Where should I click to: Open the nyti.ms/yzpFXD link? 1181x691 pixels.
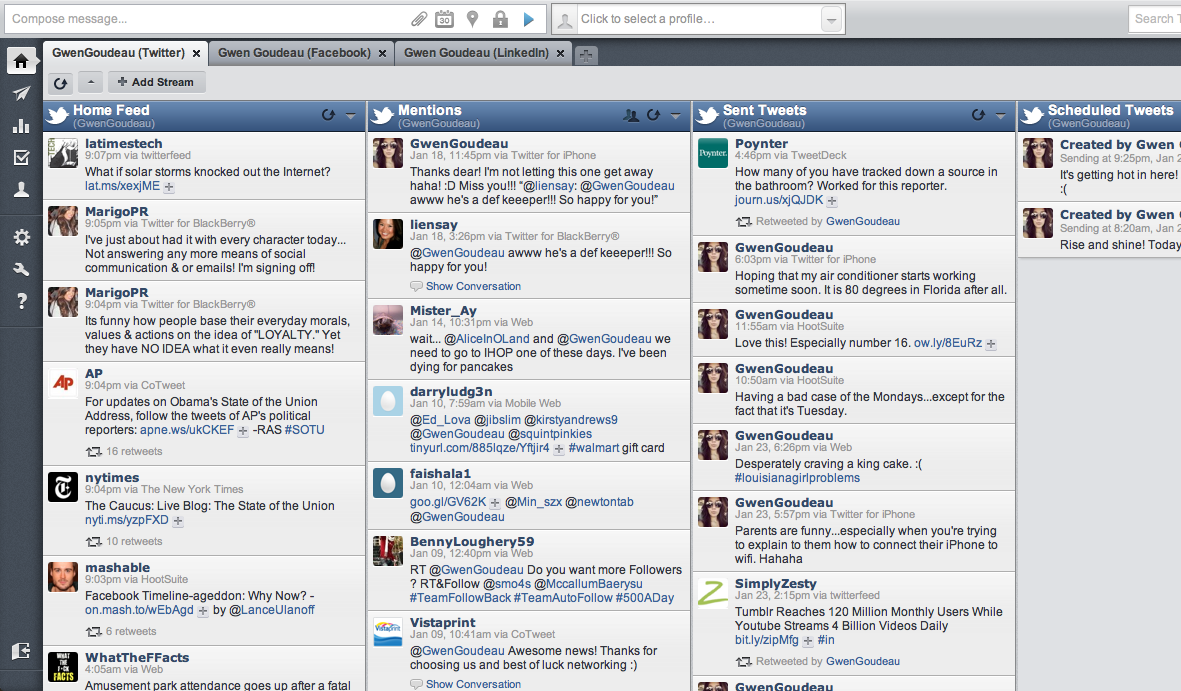point(127,520)
